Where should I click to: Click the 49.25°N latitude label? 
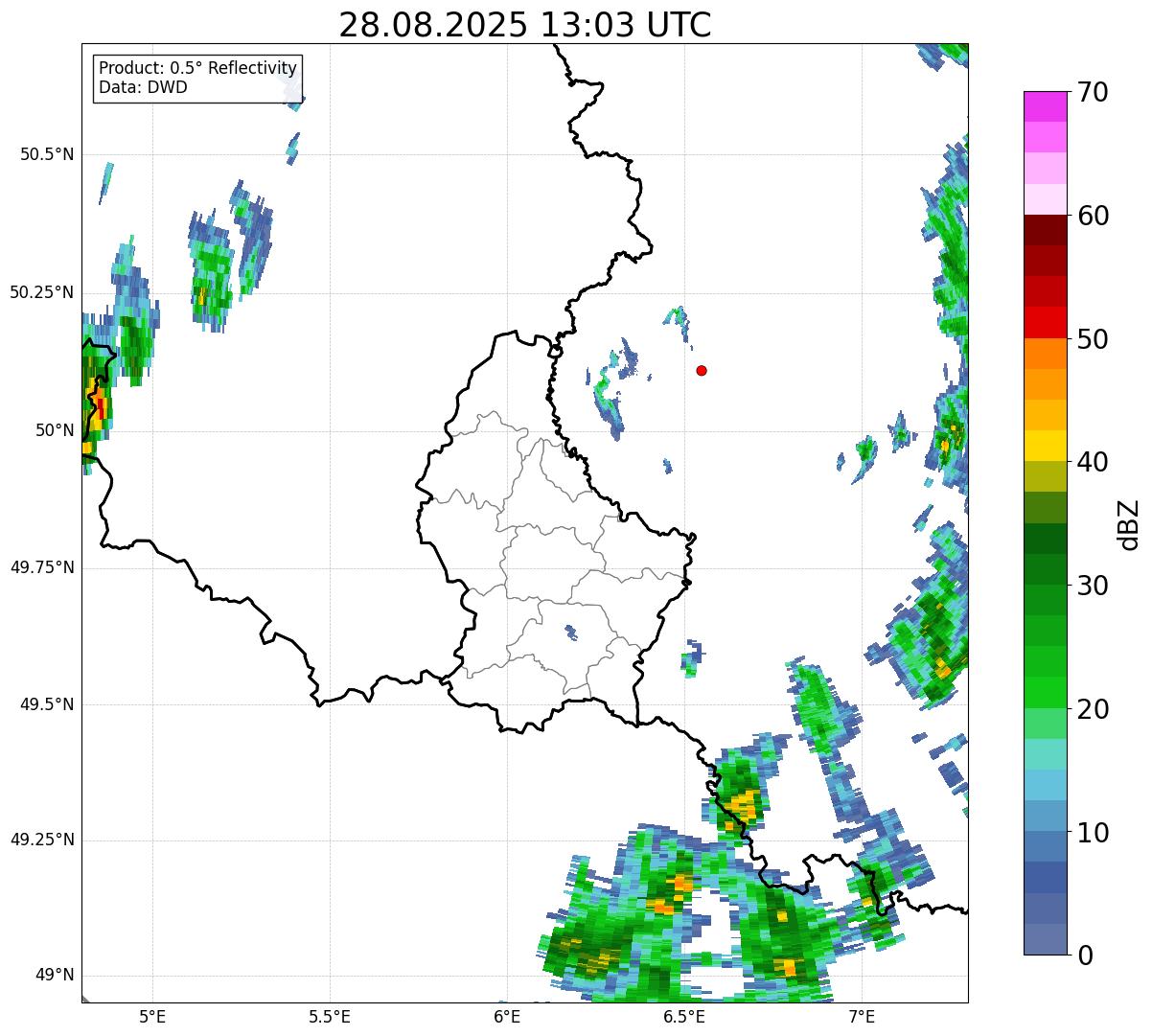(42, 840)
